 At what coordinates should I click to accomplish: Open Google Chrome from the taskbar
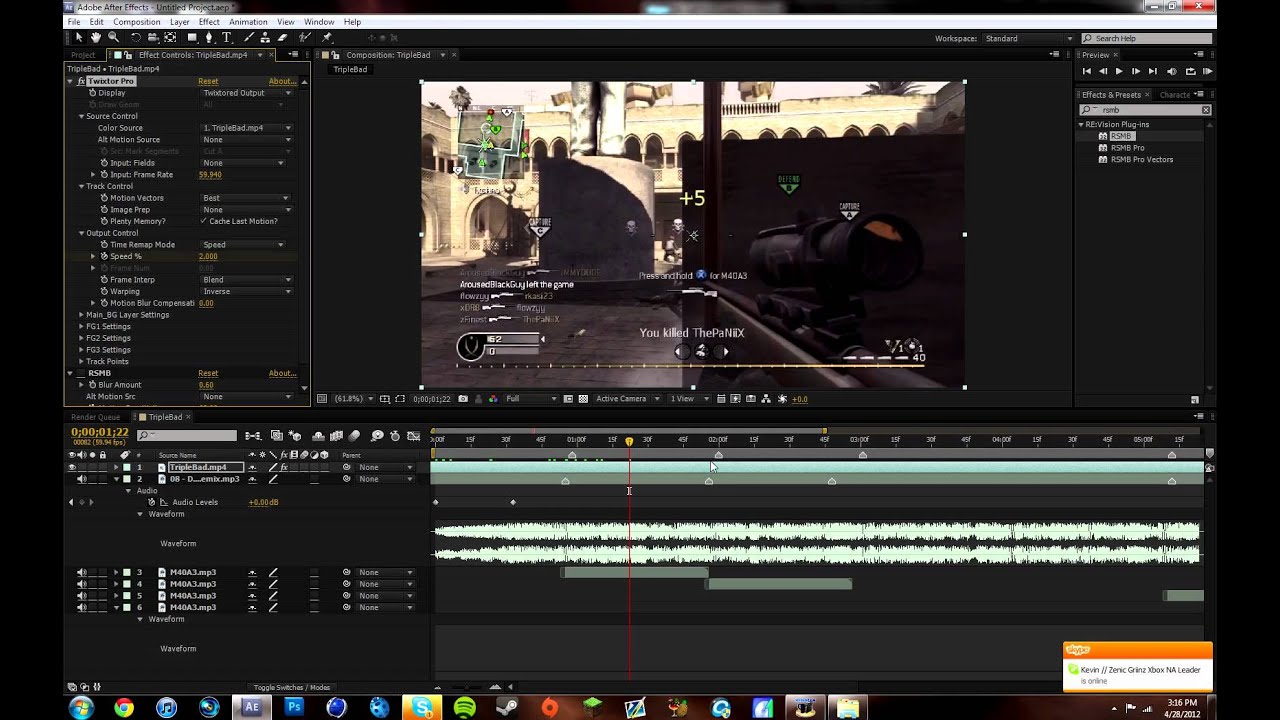click(124, 707)
